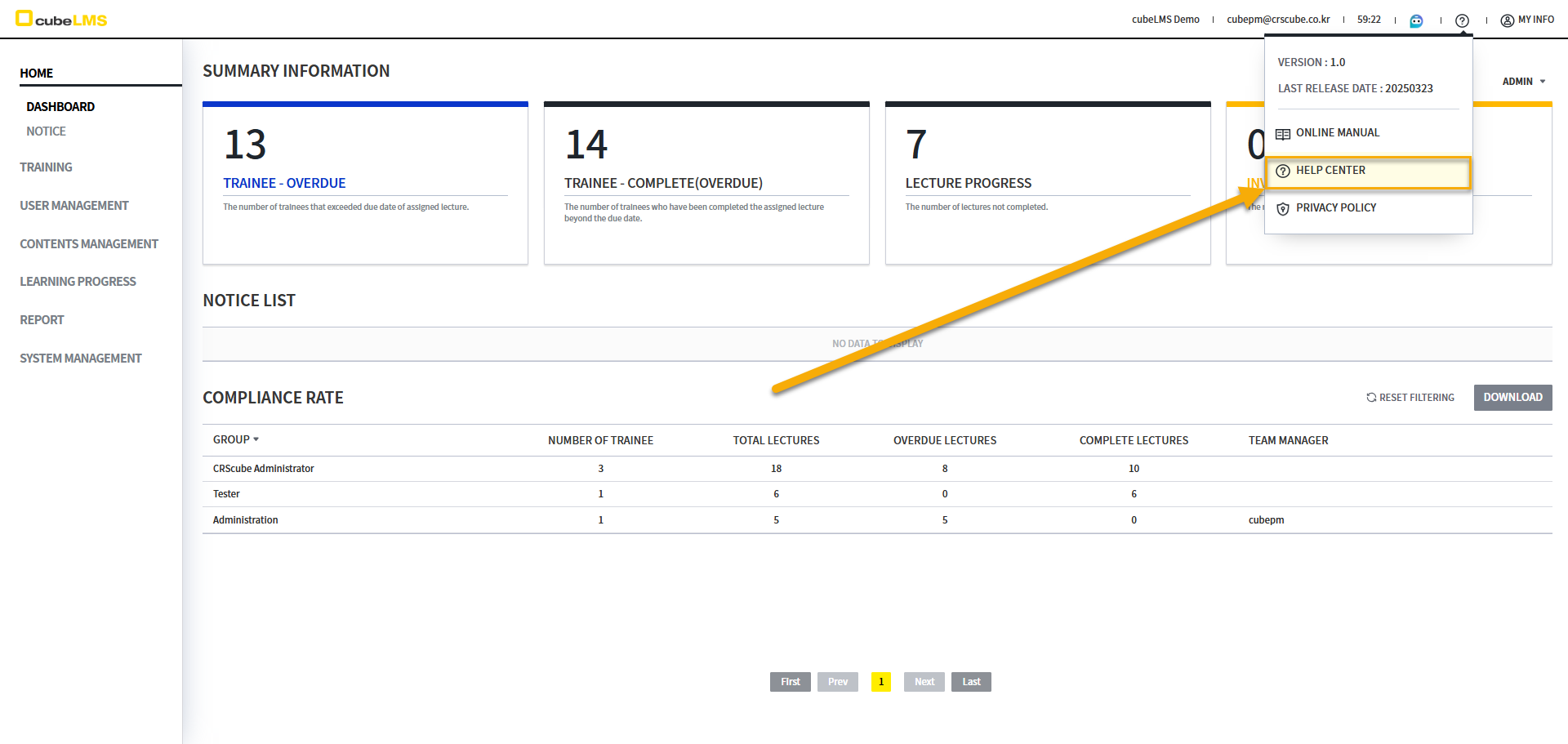Click the Reset Filtering refresh icon
The height and width of the screenshot is (744, 1568).
pos(1371,398)
